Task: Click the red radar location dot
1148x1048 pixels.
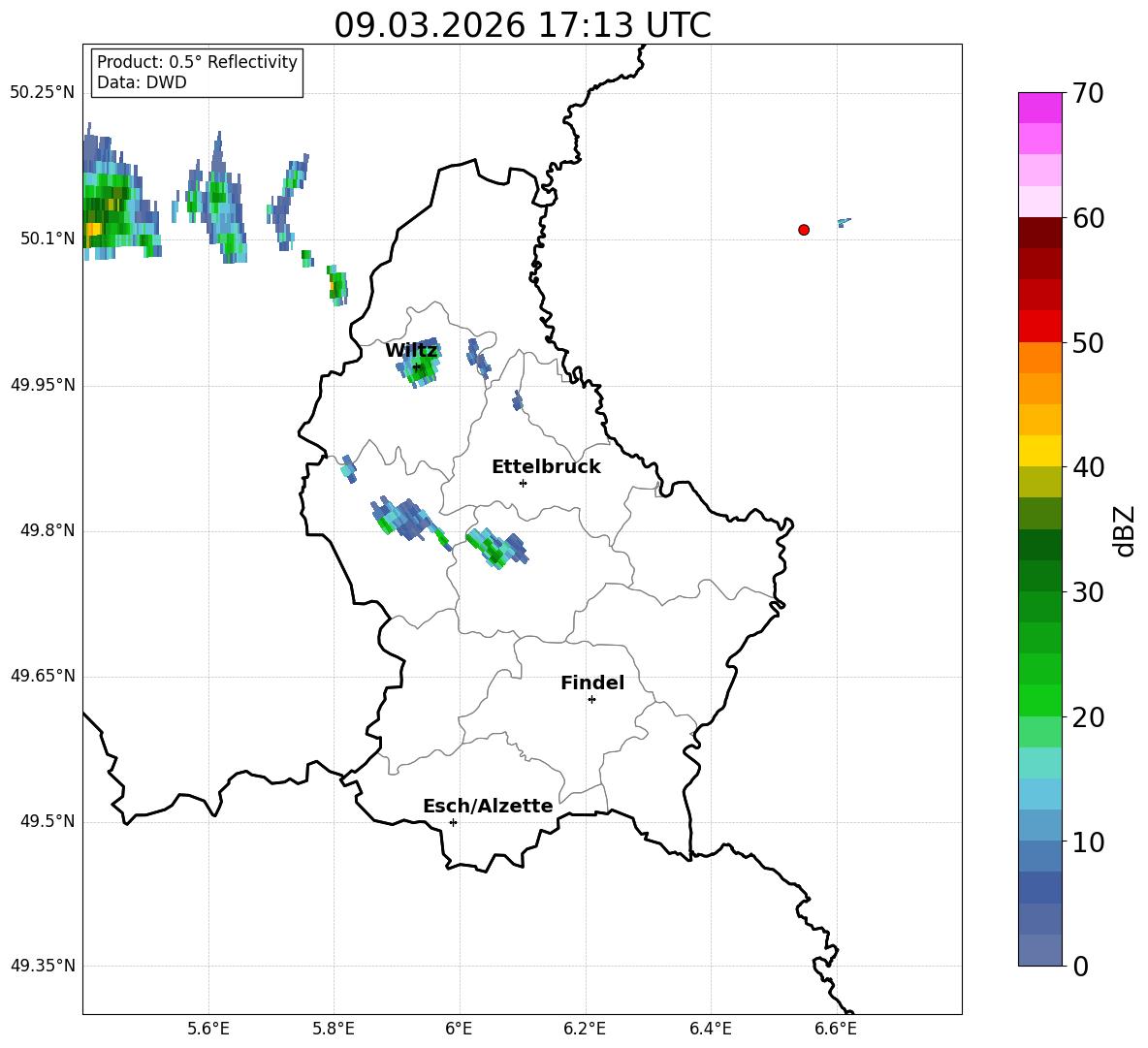Action: tap(804, 230)
